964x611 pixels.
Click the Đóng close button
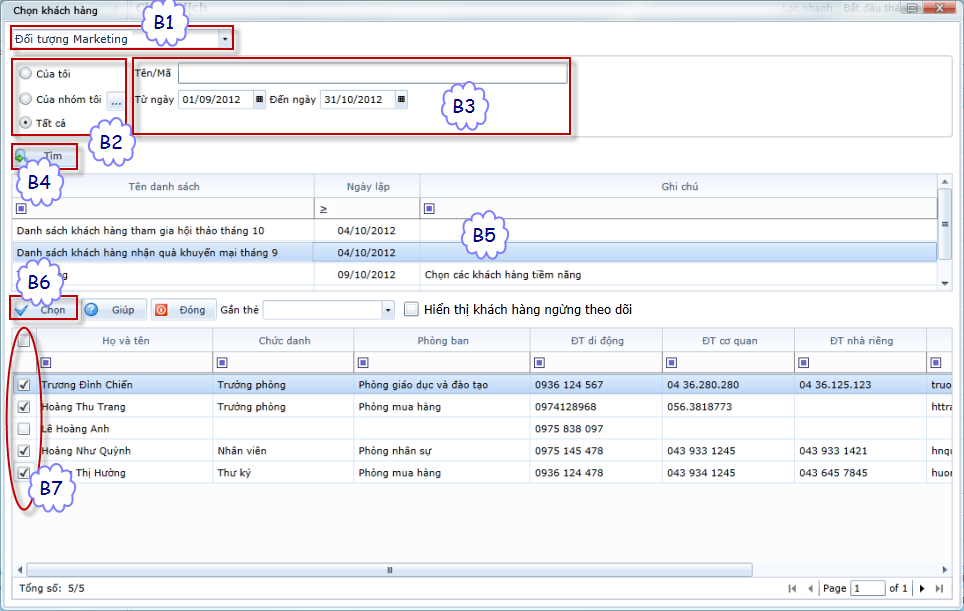pos(182,310)
